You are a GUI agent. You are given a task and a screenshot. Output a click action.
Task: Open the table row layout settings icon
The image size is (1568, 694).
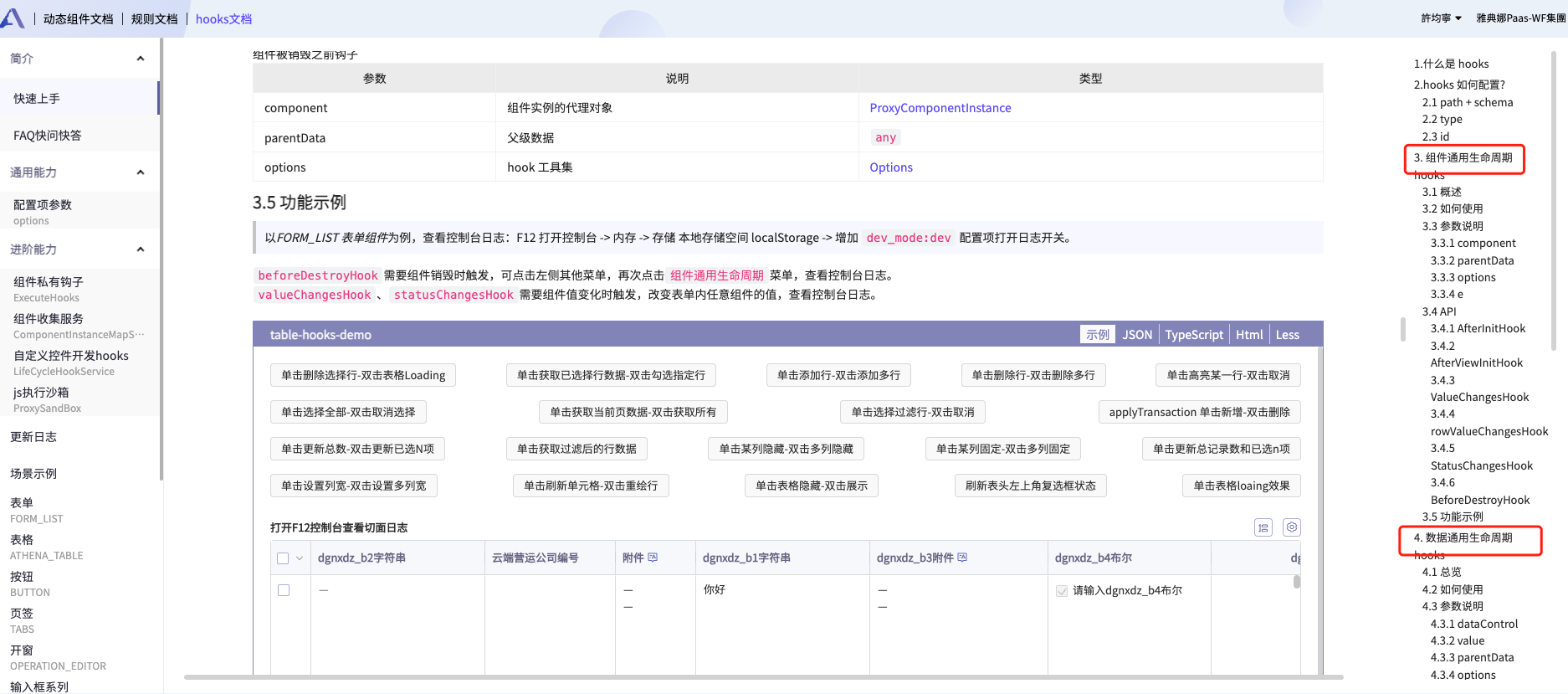coord(1263,527)
